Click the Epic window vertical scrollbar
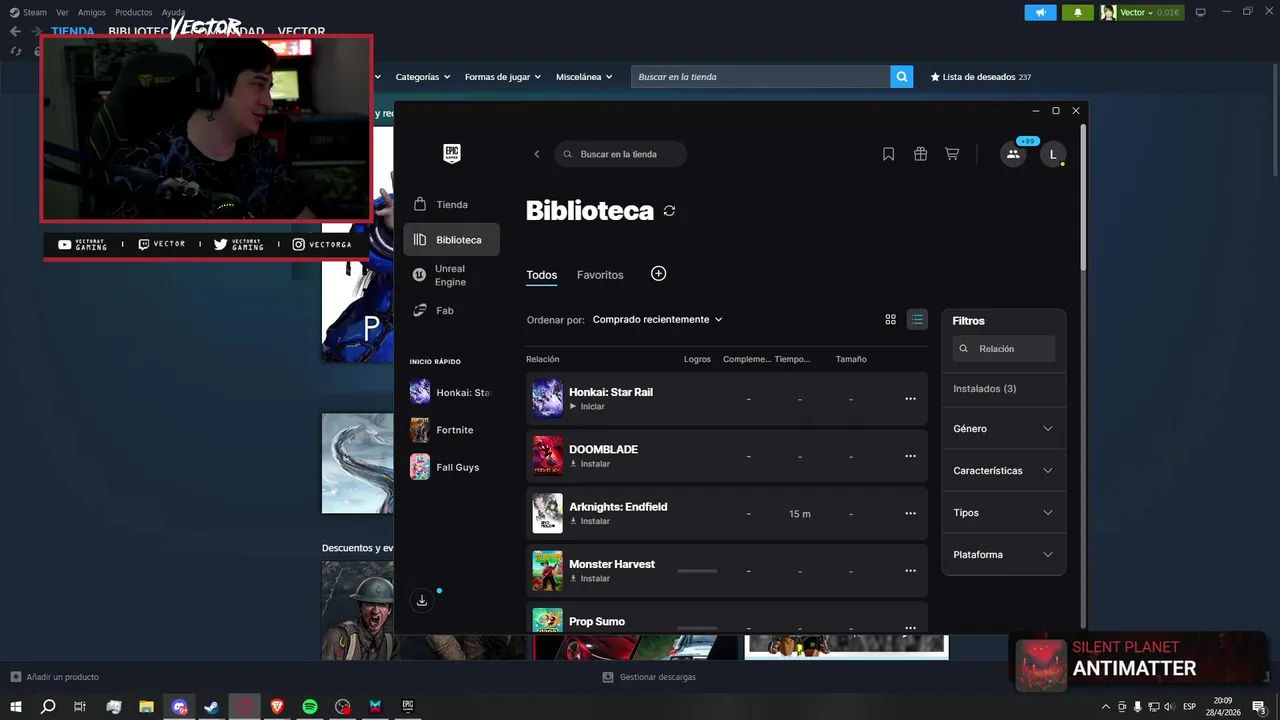The height and width of the screenshot is (720, 1280). pos(1083,195)
